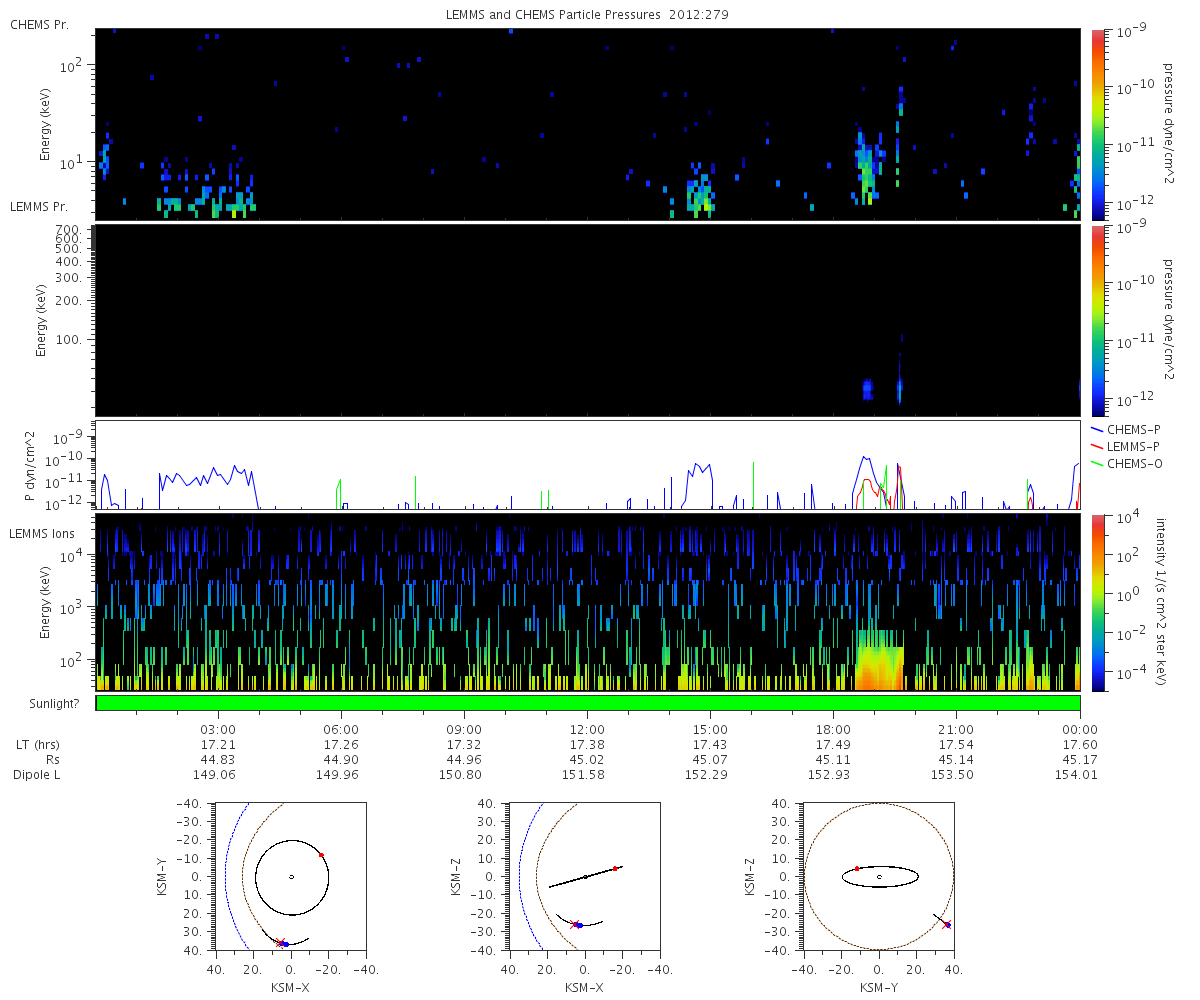Click the red marker in KSM-X/KSM-Y orbit plot
The width and height of the screenshot is (1200, 1000).
coord(321,855)
